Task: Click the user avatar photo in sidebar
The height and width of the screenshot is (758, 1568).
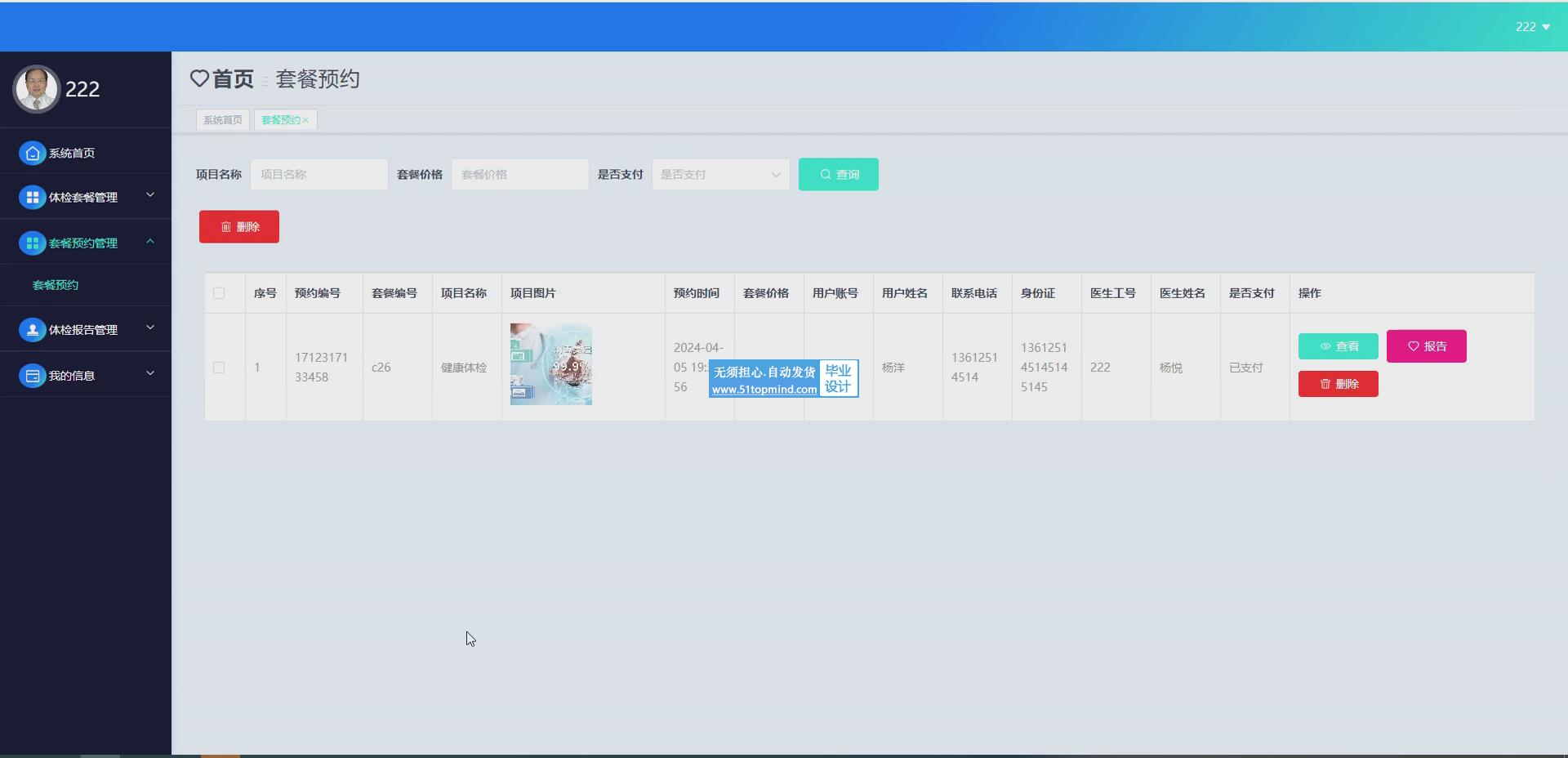Action: tap(36, 89)
